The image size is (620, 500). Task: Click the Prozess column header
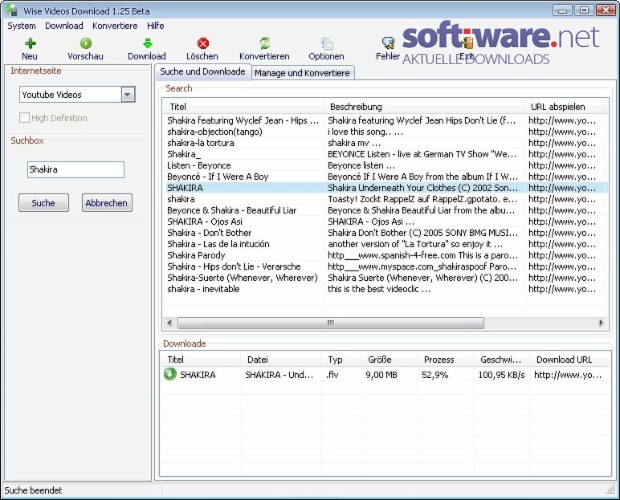pos(445,359)
